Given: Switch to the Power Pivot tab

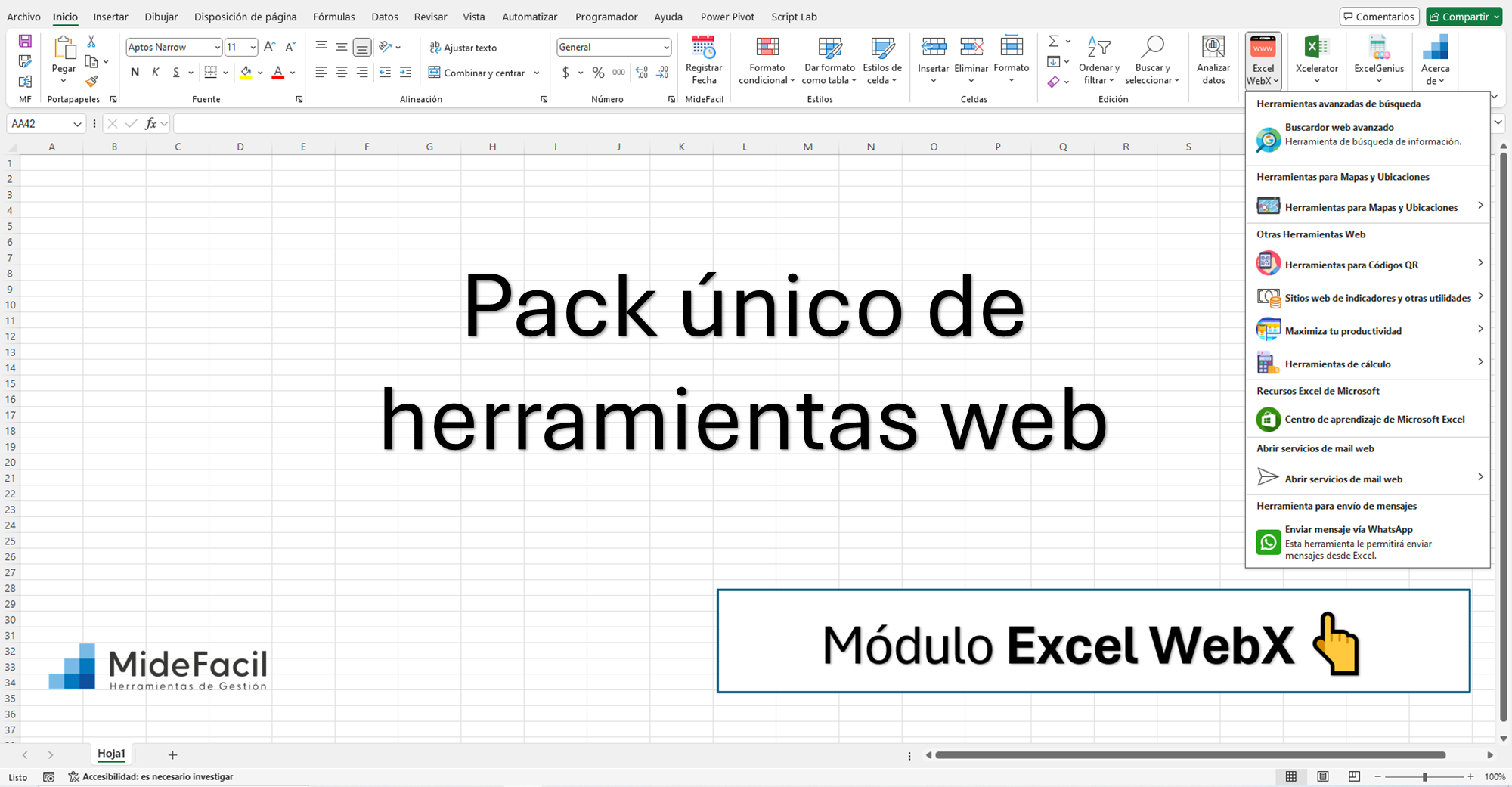Looking at the screenshot, I should click(727, 17).
